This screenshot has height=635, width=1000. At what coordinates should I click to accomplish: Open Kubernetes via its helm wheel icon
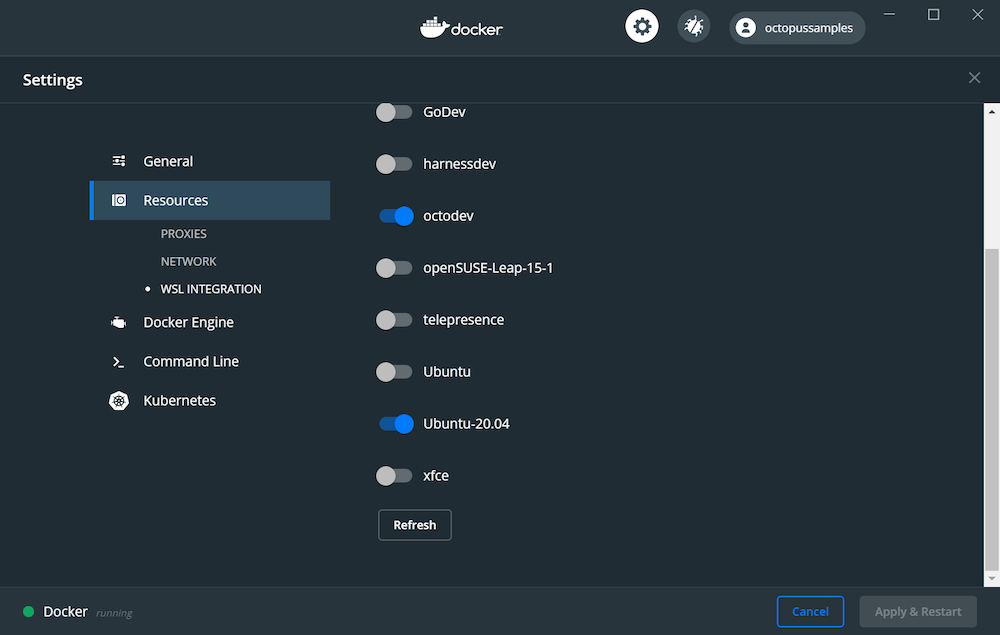[x=119, y=401]
